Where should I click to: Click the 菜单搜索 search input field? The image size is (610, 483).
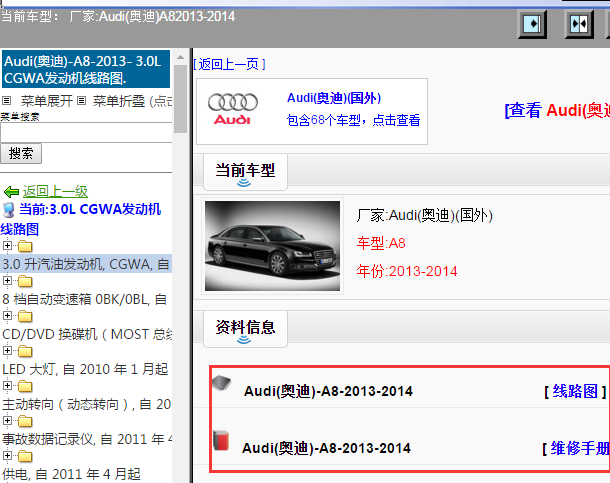click(86, 133)
